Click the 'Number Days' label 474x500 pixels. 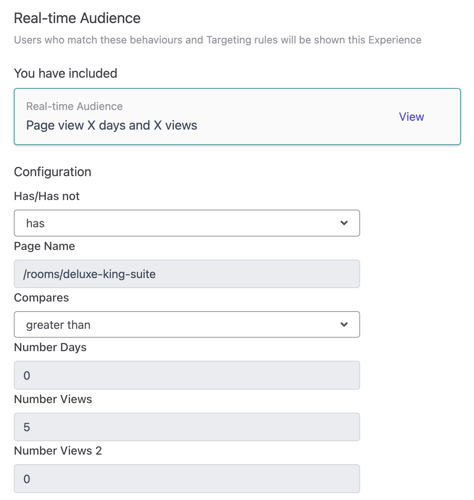tap(50, 347)
